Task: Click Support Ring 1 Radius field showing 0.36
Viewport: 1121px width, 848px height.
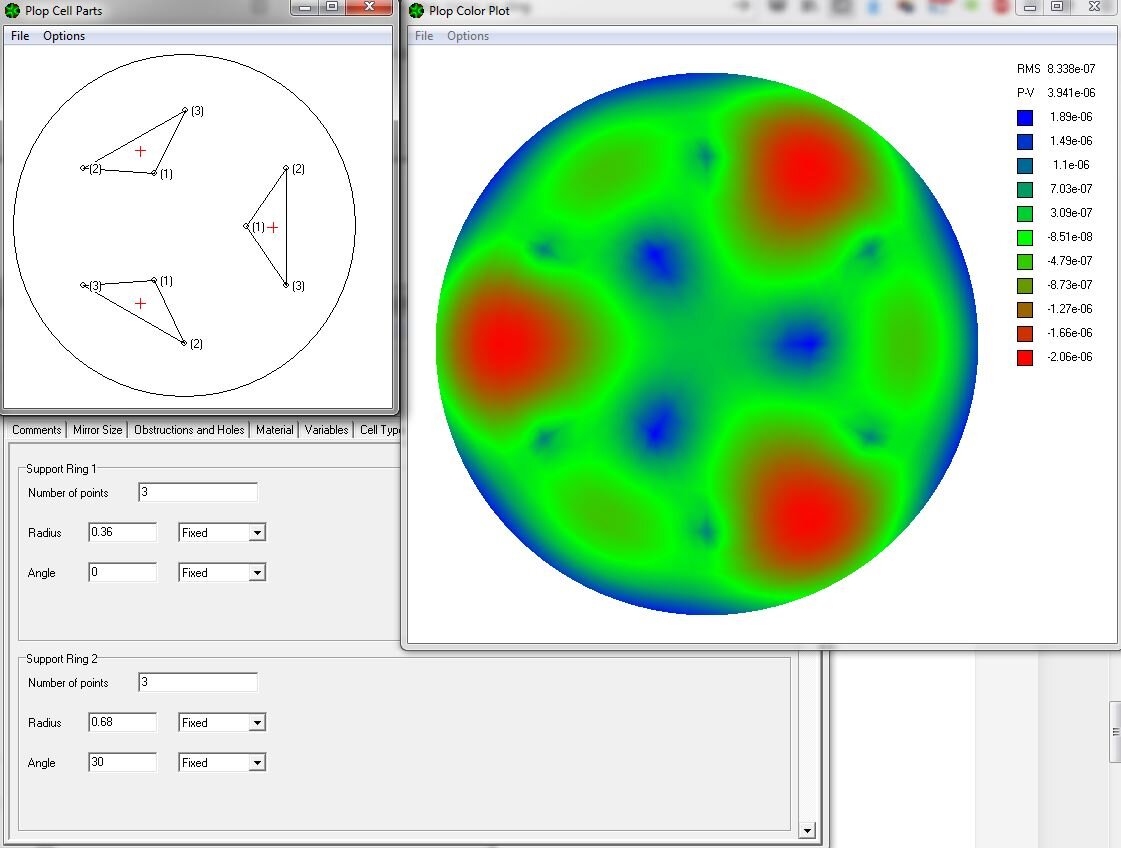Action: [122, 532]
